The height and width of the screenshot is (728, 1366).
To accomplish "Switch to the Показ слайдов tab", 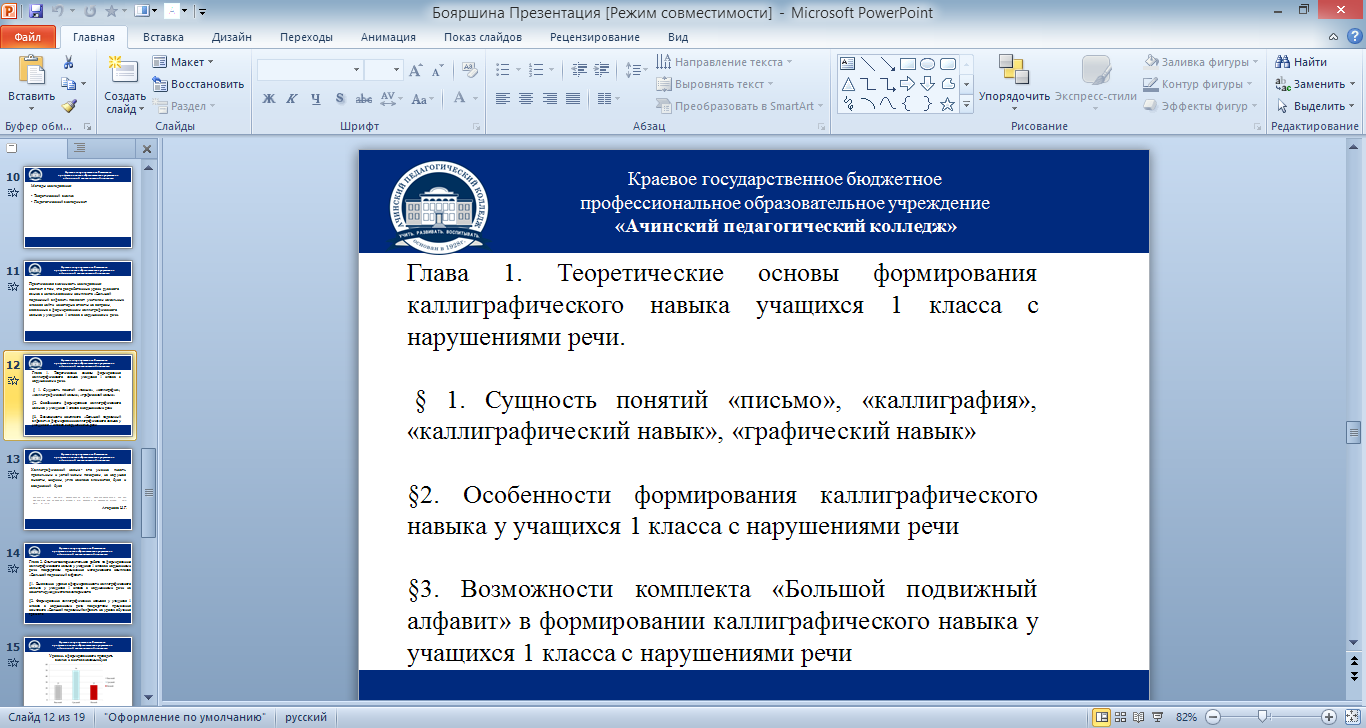I will pyautogui.click(x=483, y=37).
